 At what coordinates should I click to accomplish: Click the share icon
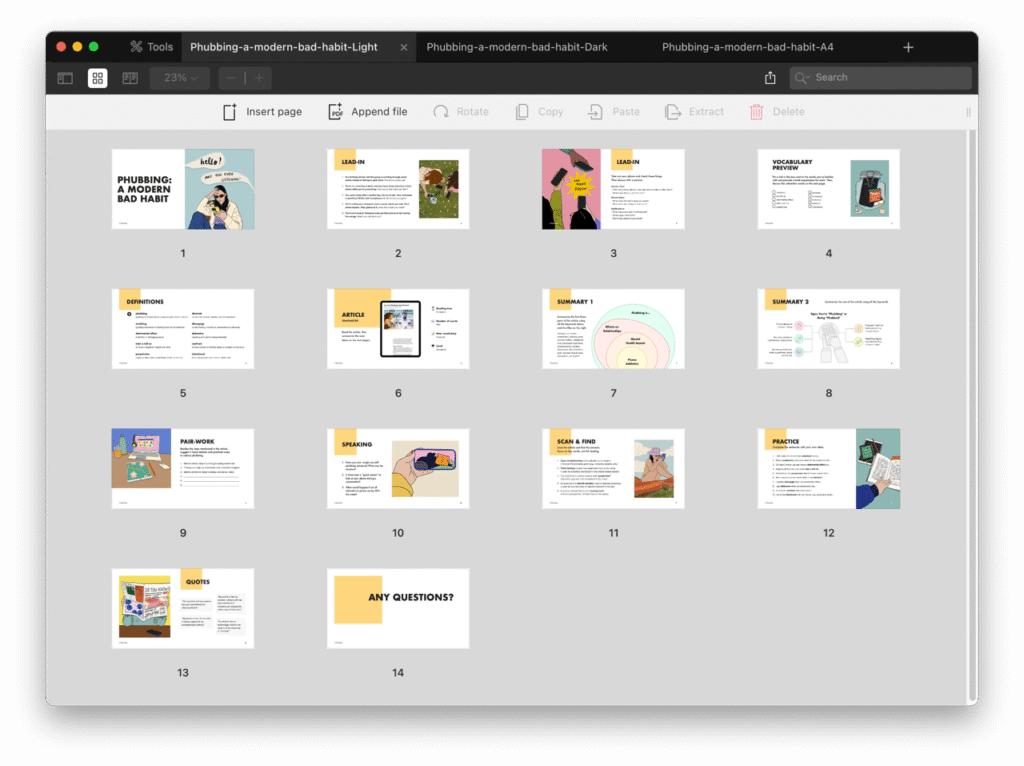click(770, 78)
